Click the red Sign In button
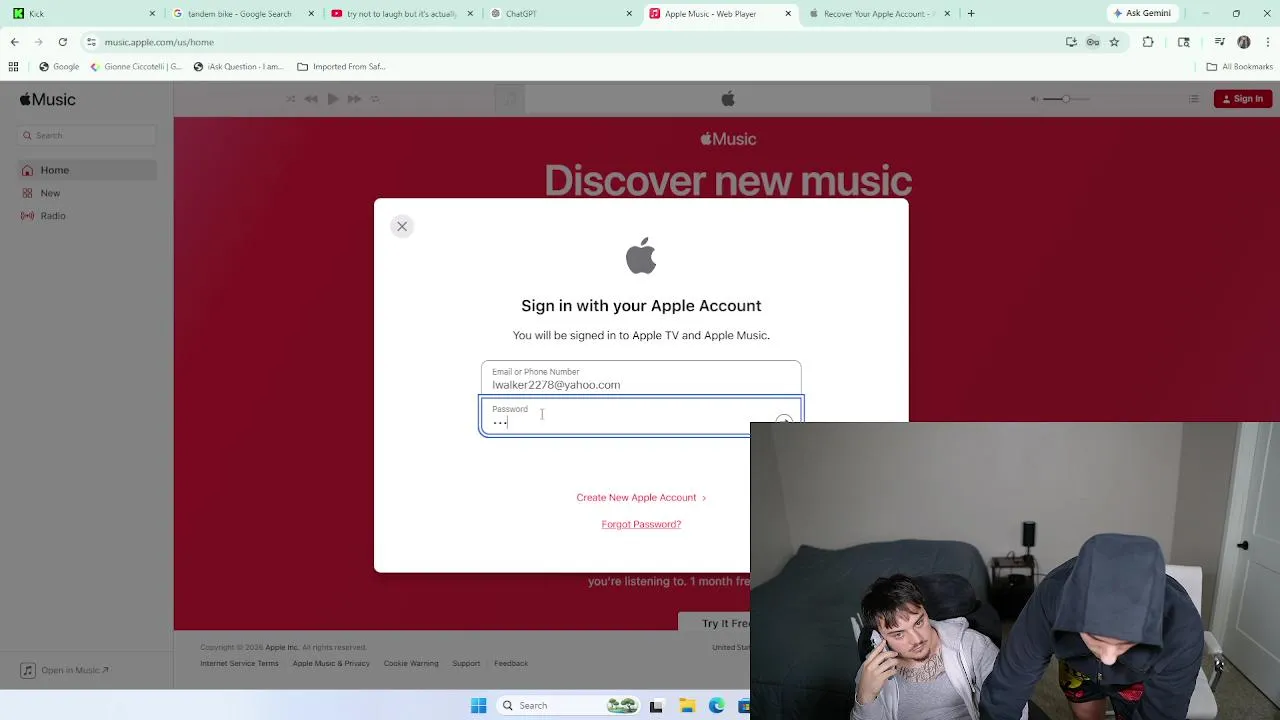 (1243, 99)
